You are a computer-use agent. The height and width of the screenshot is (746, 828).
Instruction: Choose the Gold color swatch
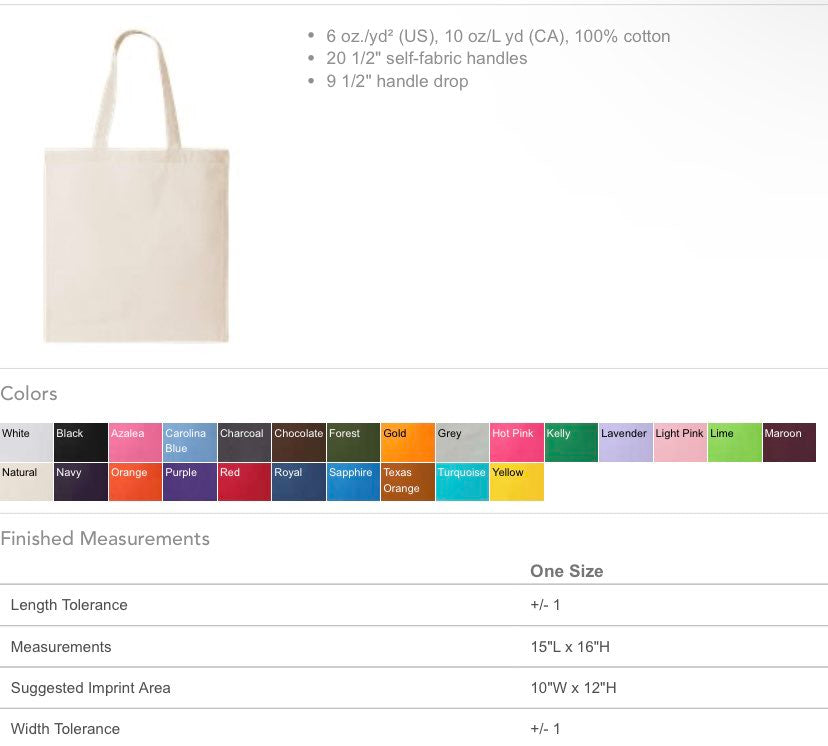[408, 443]
